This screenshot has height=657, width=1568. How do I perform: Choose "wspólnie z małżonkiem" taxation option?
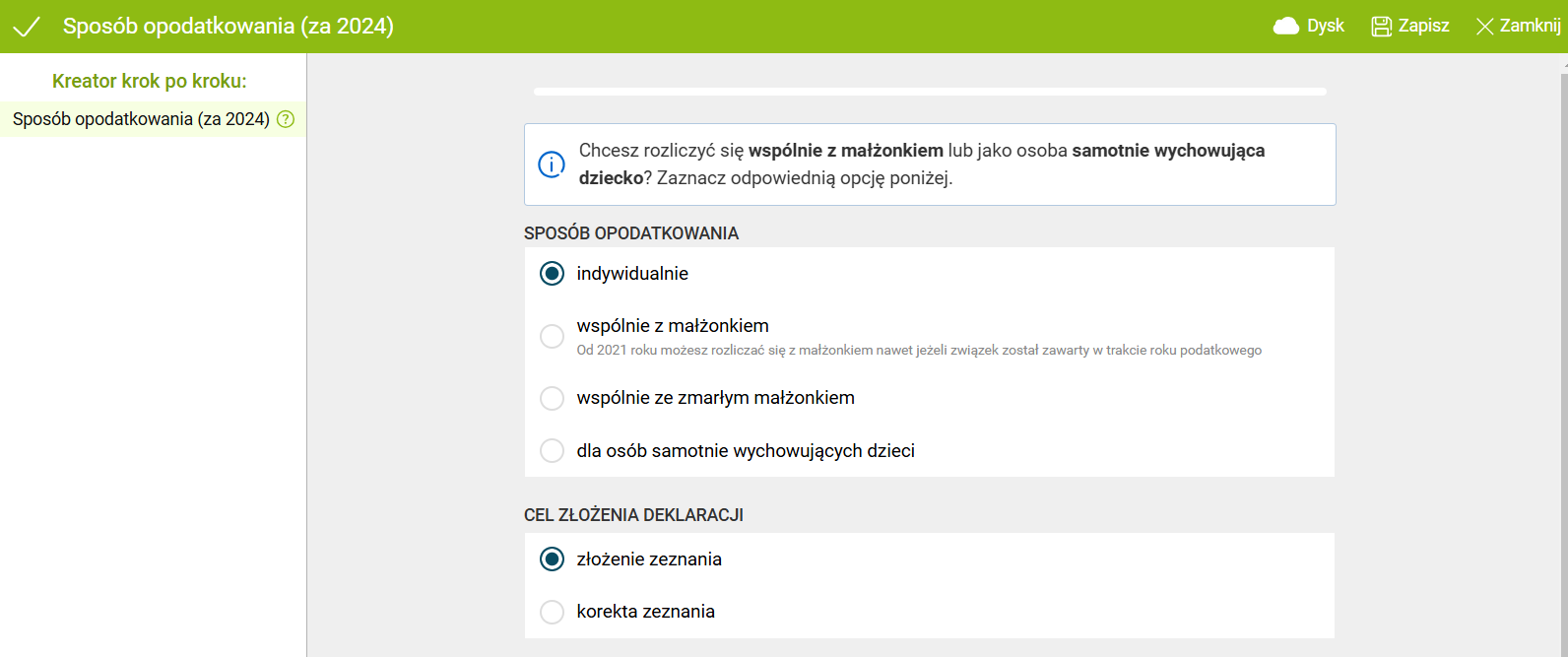[553, 336]
